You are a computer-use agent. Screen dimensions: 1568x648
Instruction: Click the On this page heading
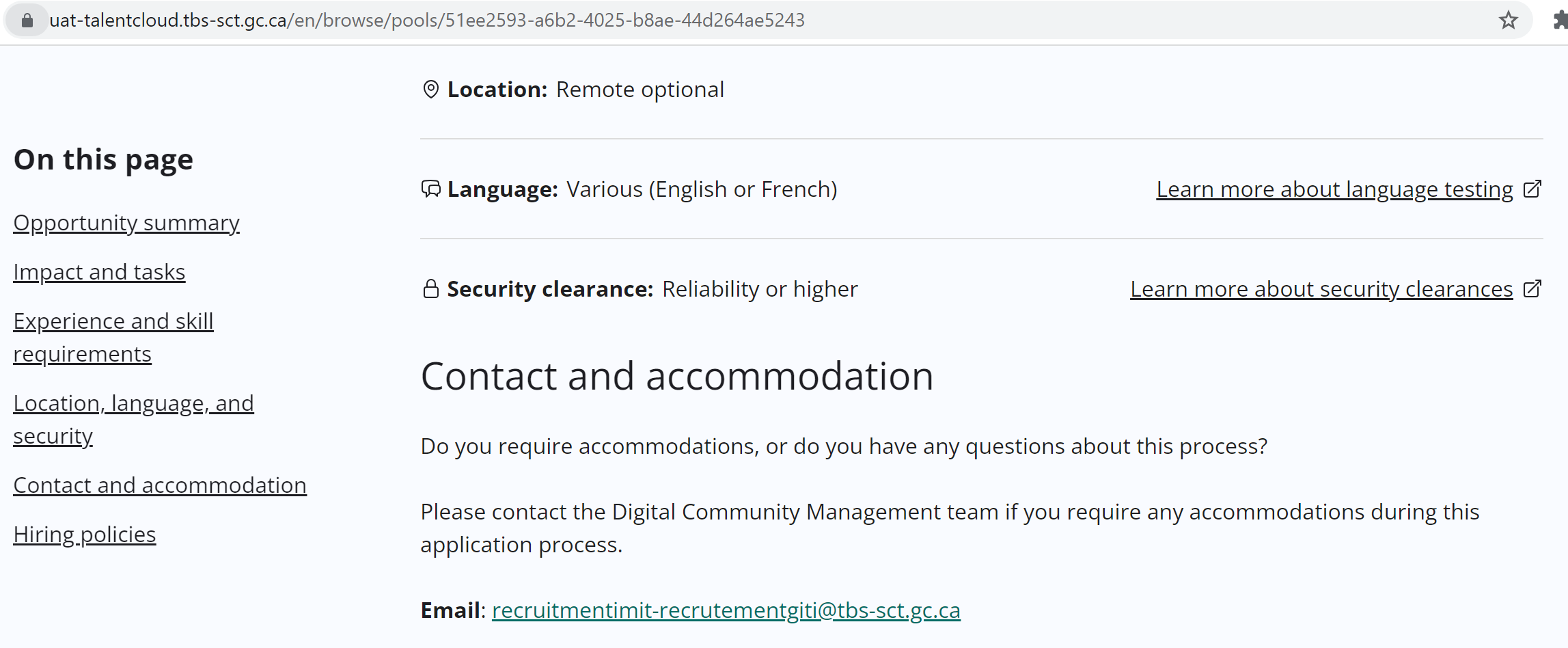point(102,159)
